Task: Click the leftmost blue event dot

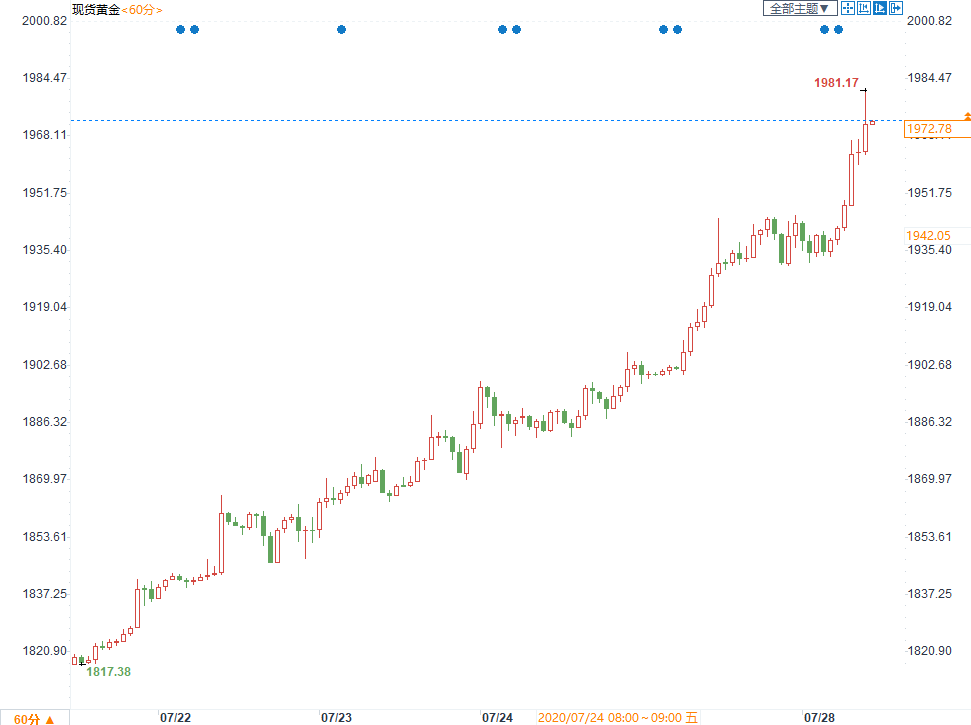Action: 180,30
